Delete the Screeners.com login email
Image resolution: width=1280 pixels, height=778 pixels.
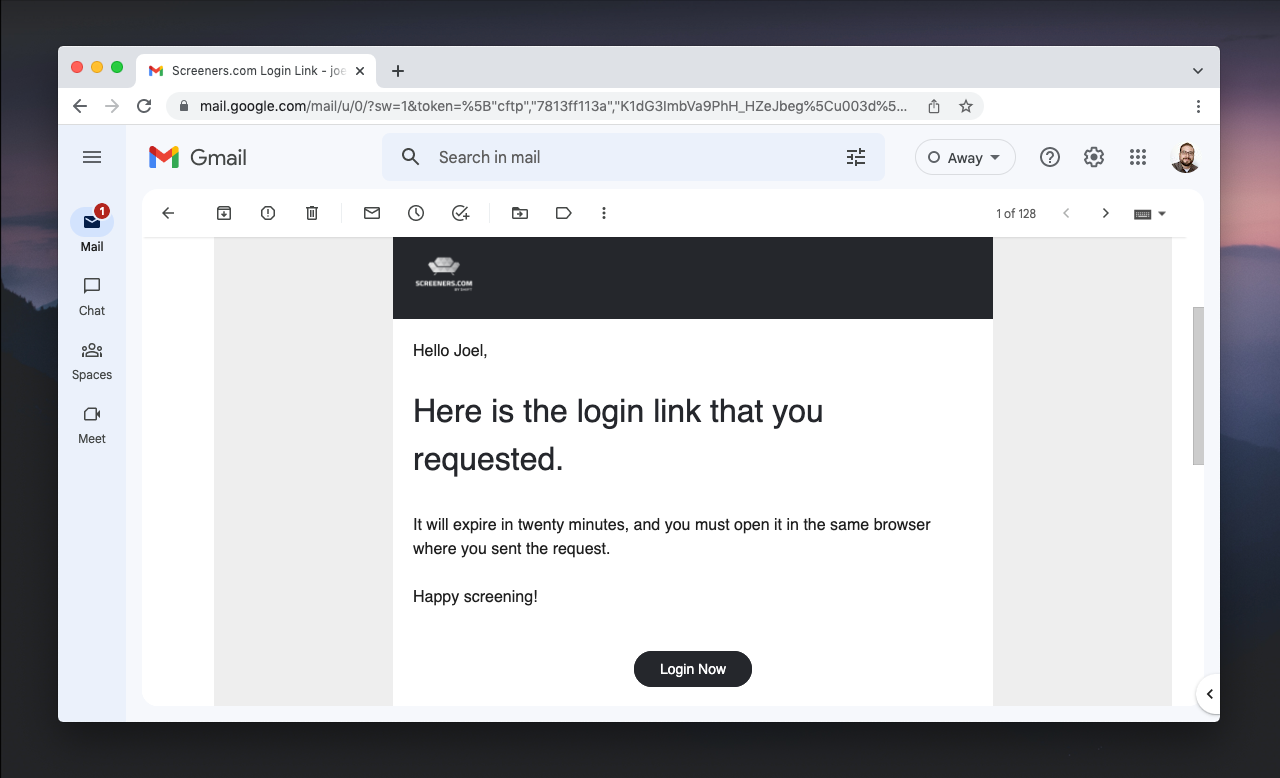312,213
